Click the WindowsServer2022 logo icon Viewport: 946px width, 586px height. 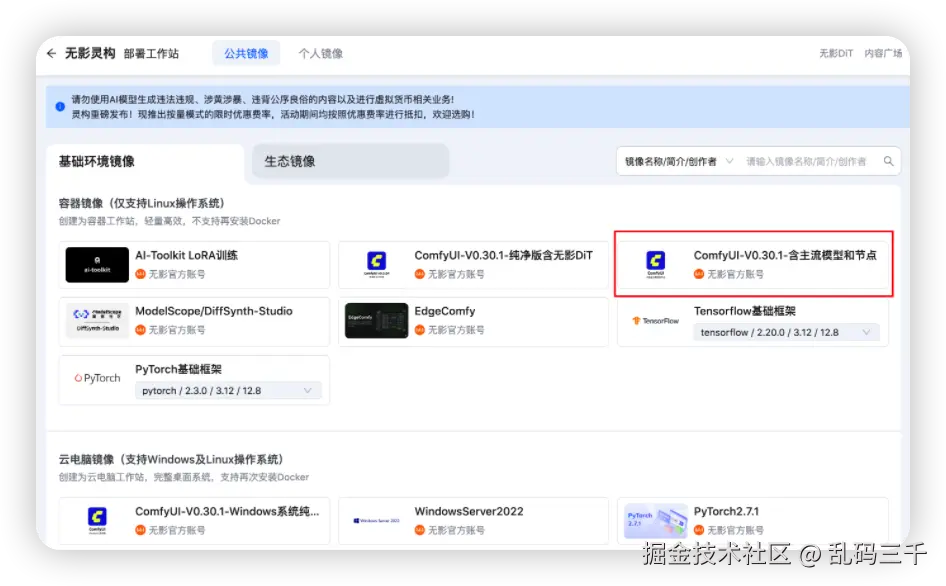coord(376,520)
